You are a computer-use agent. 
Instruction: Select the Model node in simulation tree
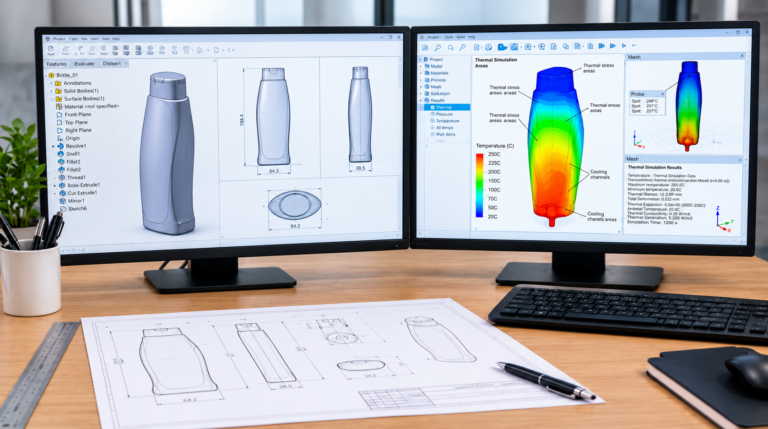(x=433, y=66)
